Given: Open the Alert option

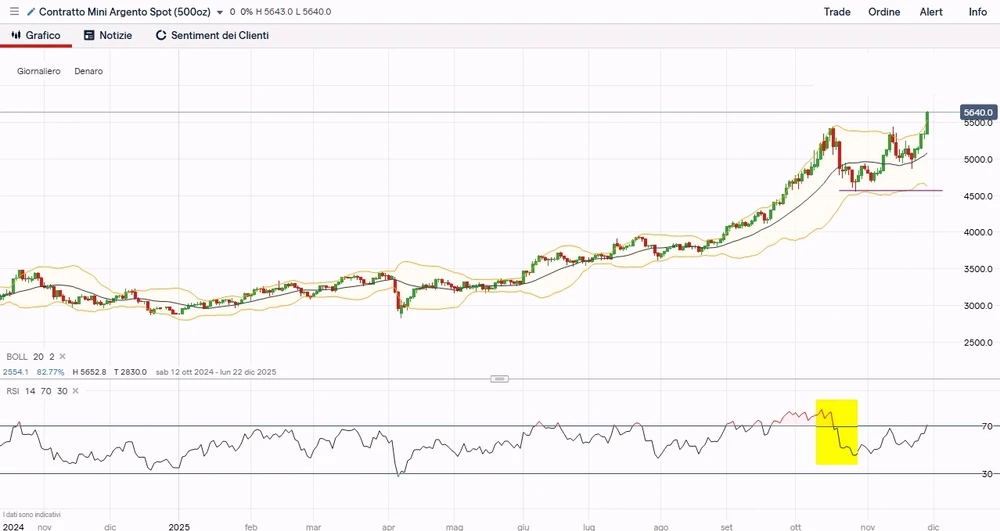Looking at the screenshot, I should 931,12.
